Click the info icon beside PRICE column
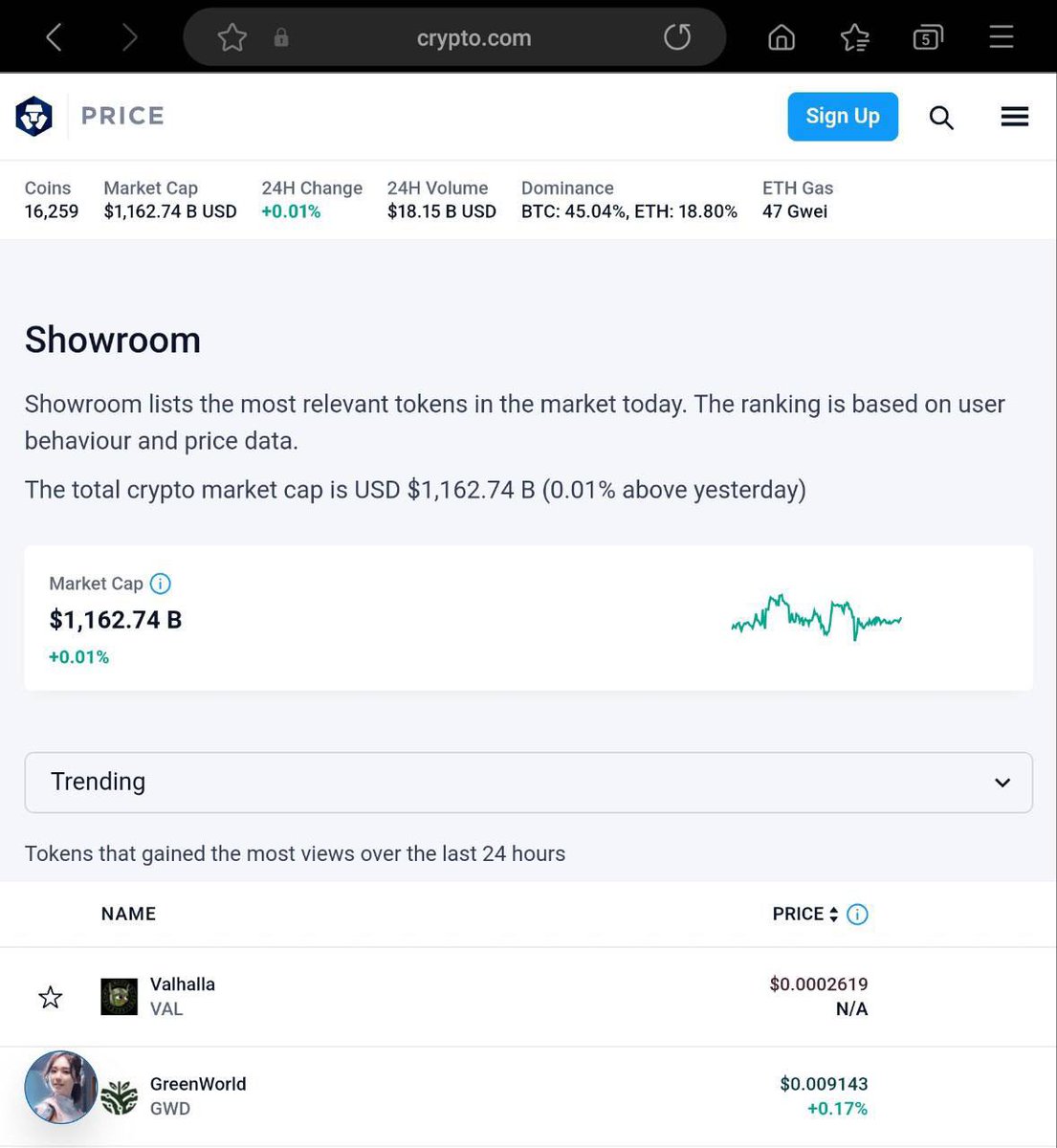Image resolution: width=1057 pixels, height=1148 pixels. pos(857,914)
